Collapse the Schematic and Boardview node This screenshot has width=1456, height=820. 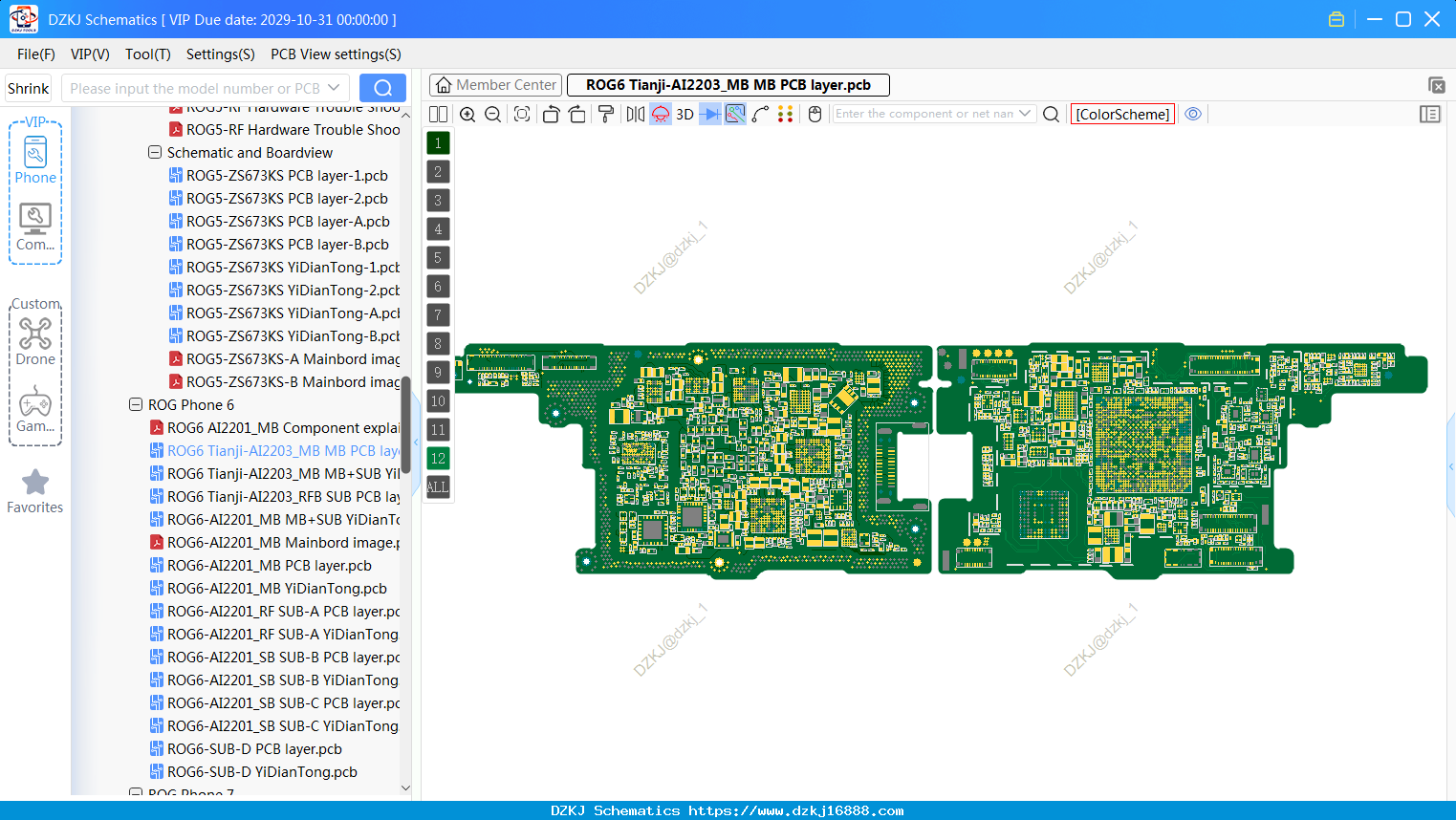point(155,152)
